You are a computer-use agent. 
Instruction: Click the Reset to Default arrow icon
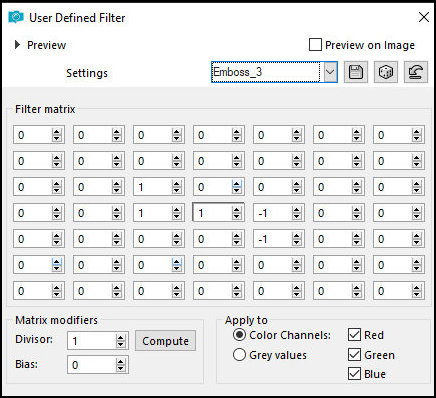pos(416,72)
